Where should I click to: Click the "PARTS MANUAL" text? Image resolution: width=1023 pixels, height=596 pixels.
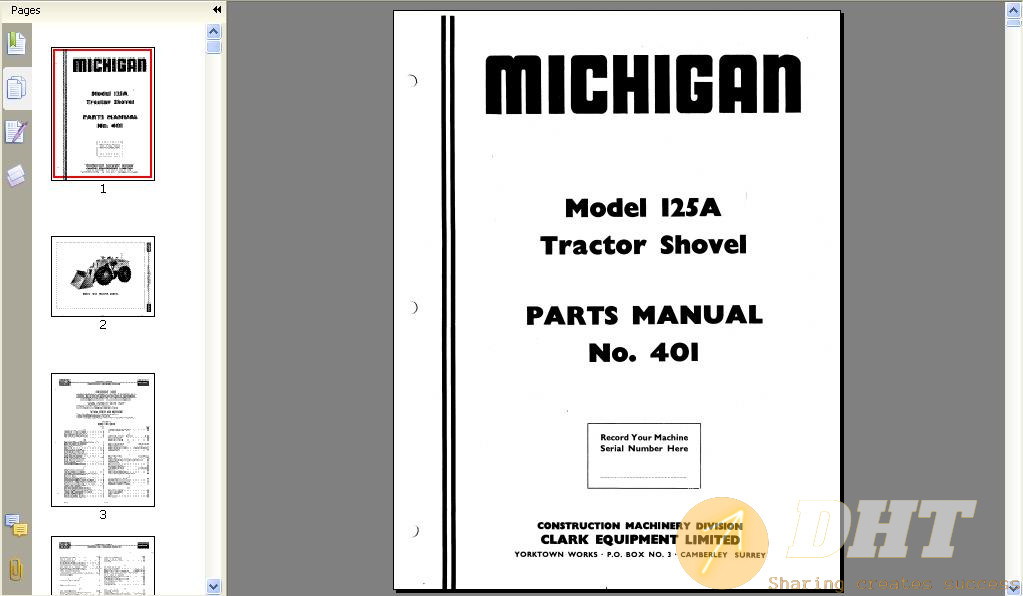click(644, 315)
